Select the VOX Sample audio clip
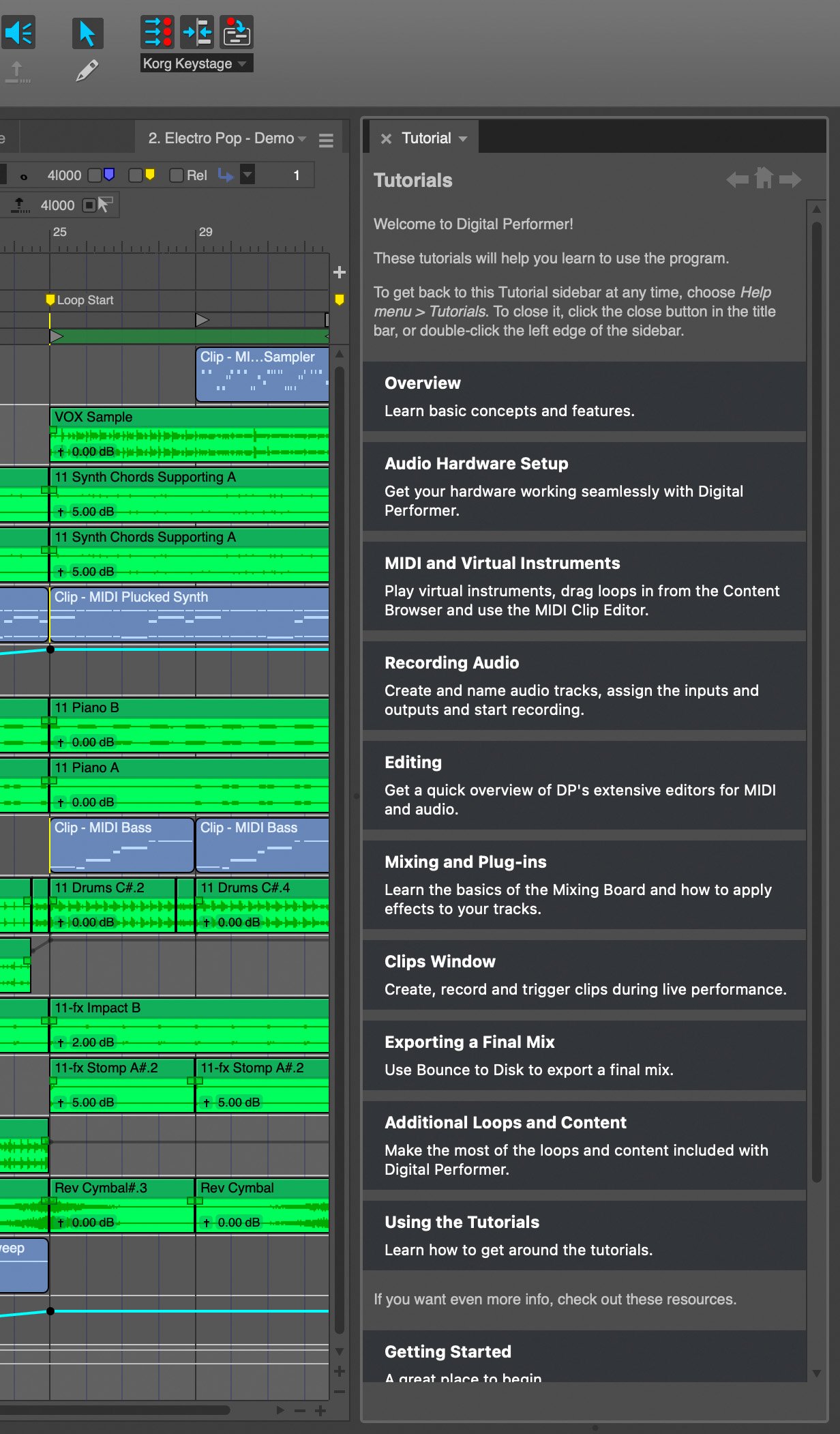This screenshot has width=840, height=1434. coord(190,435)
